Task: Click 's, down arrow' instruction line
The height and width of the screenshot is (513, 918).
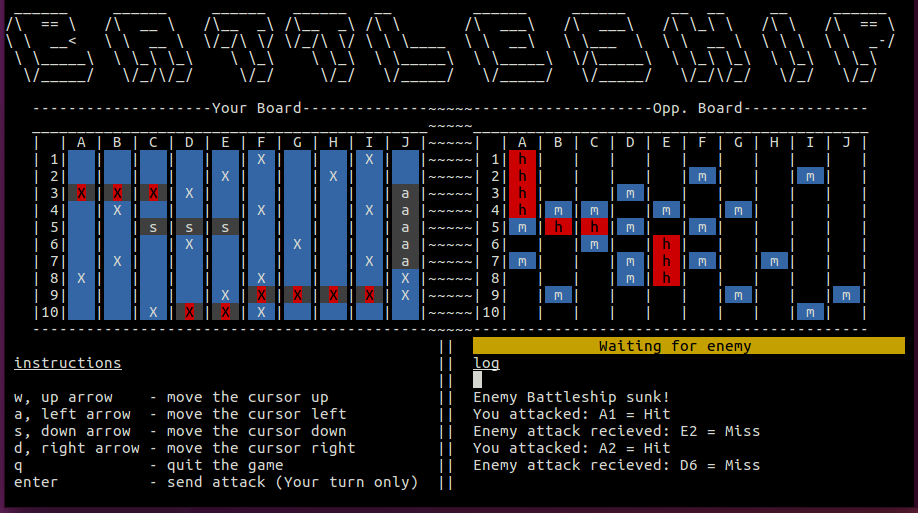Action: 180,431
